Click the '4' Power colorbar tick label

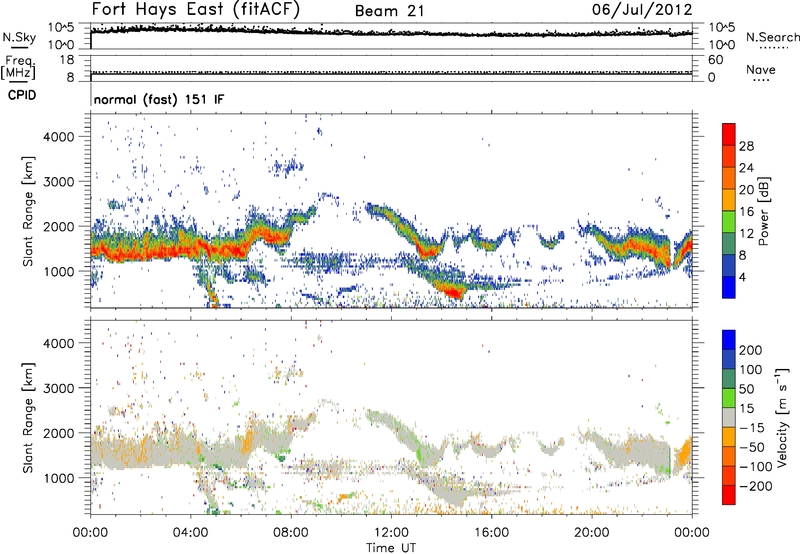click(x=744, y=277)
